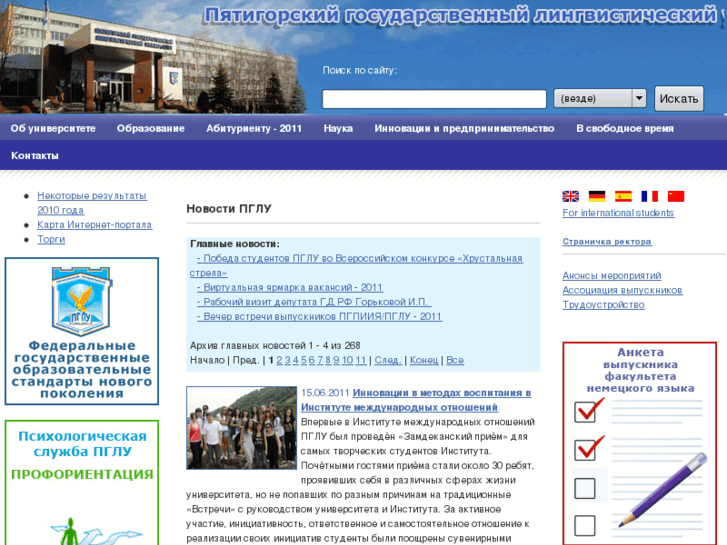
Task: Select the French flag icon
Action: click(x=650, y=196)
